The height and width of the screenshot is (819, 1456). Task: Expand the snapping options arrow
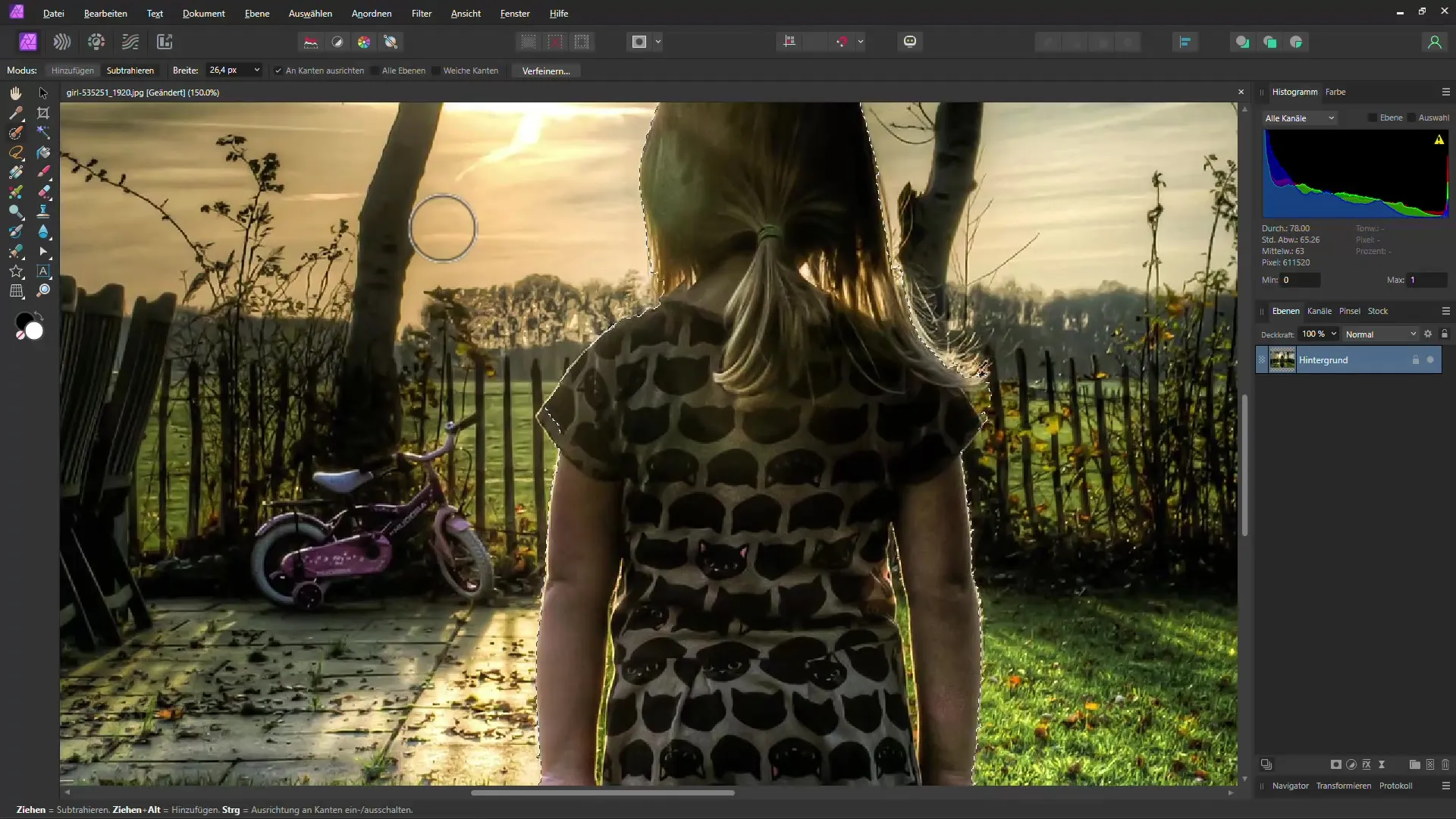point(861,42)
